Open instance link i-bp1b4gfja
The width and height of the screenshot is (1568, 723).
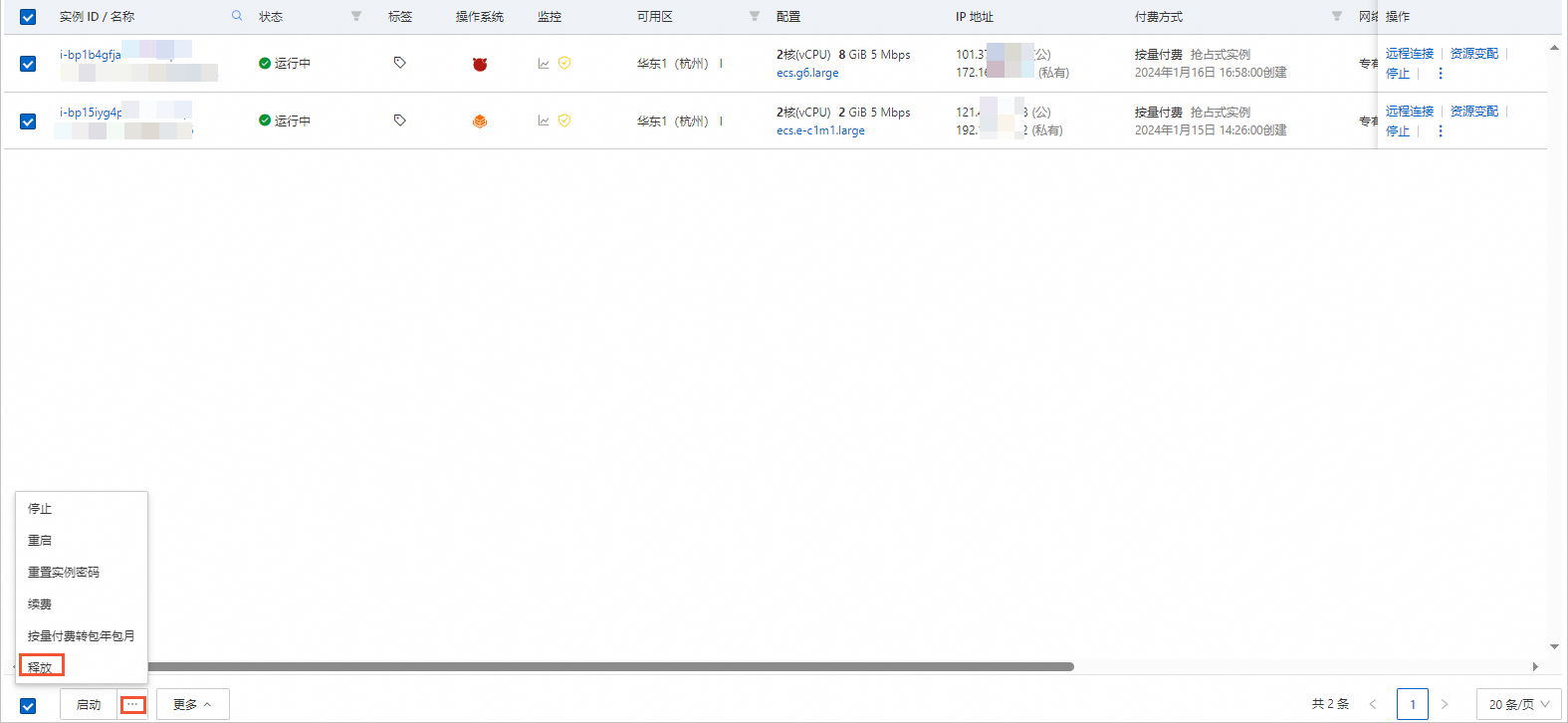click(91, 55)
